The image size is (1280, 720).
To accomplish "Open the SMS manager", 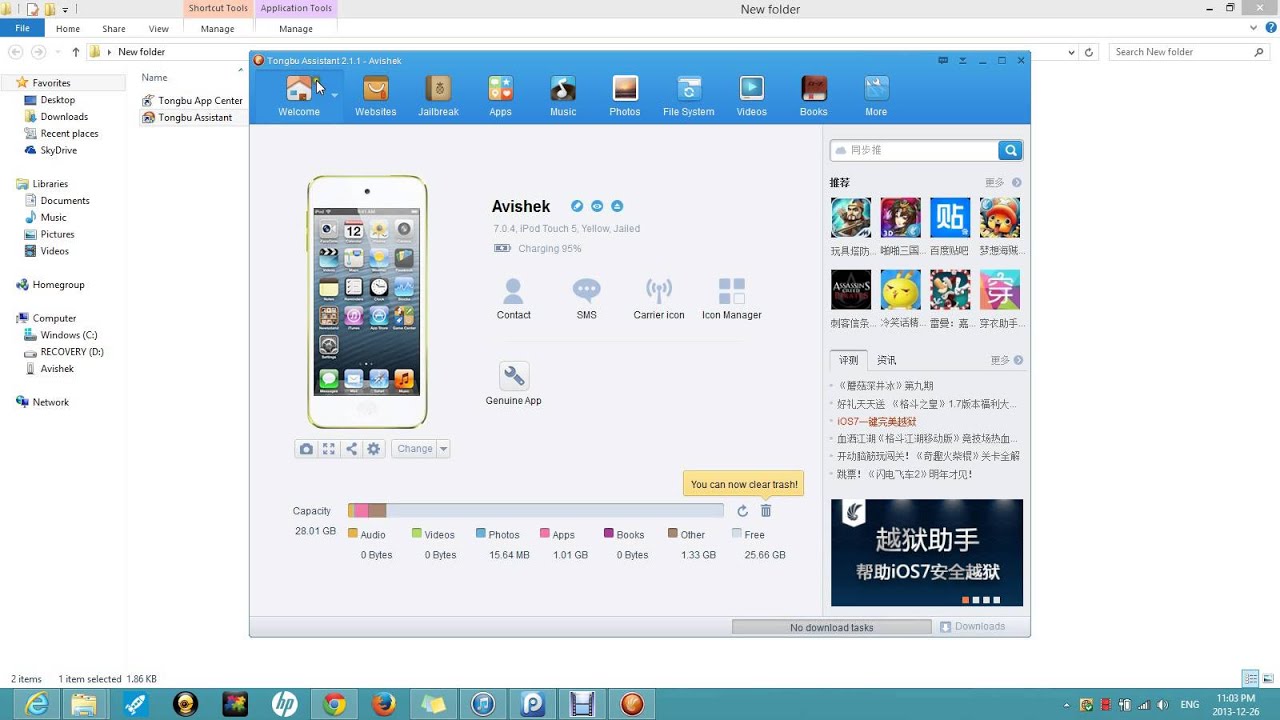I will 586,299.
